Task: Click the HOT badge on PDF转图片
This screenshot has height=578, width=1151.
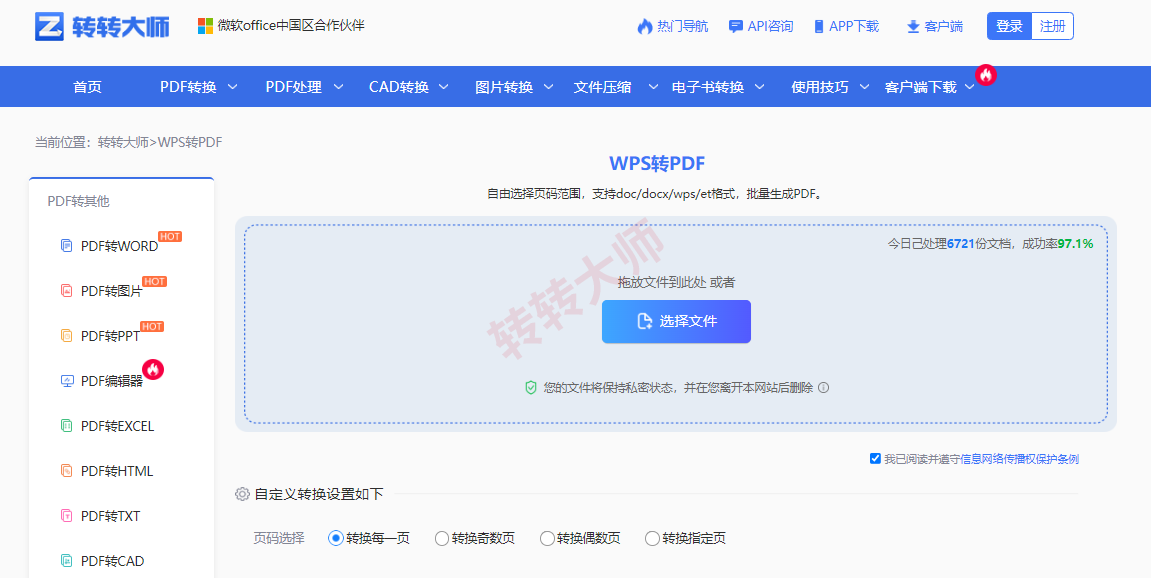Action: pos(154,281)
